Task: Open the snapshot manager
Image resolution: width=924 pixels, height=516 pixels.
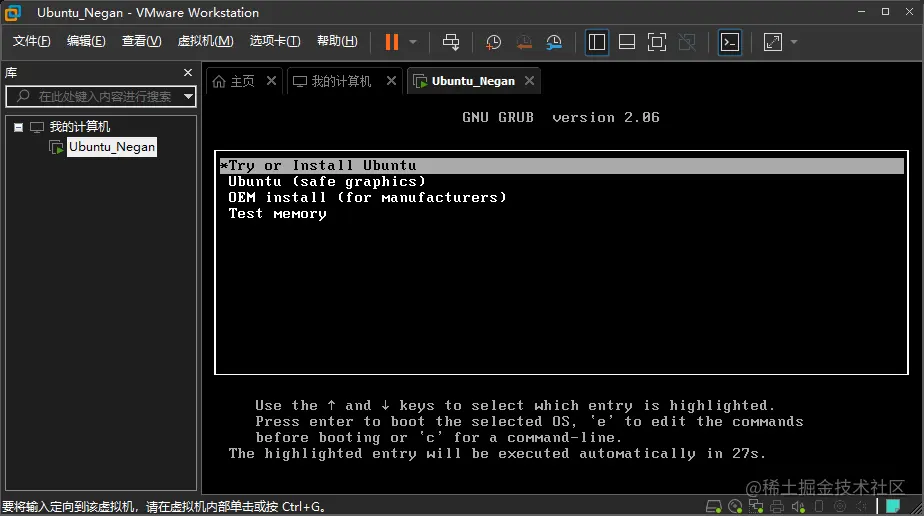Action: coord(554,42)
